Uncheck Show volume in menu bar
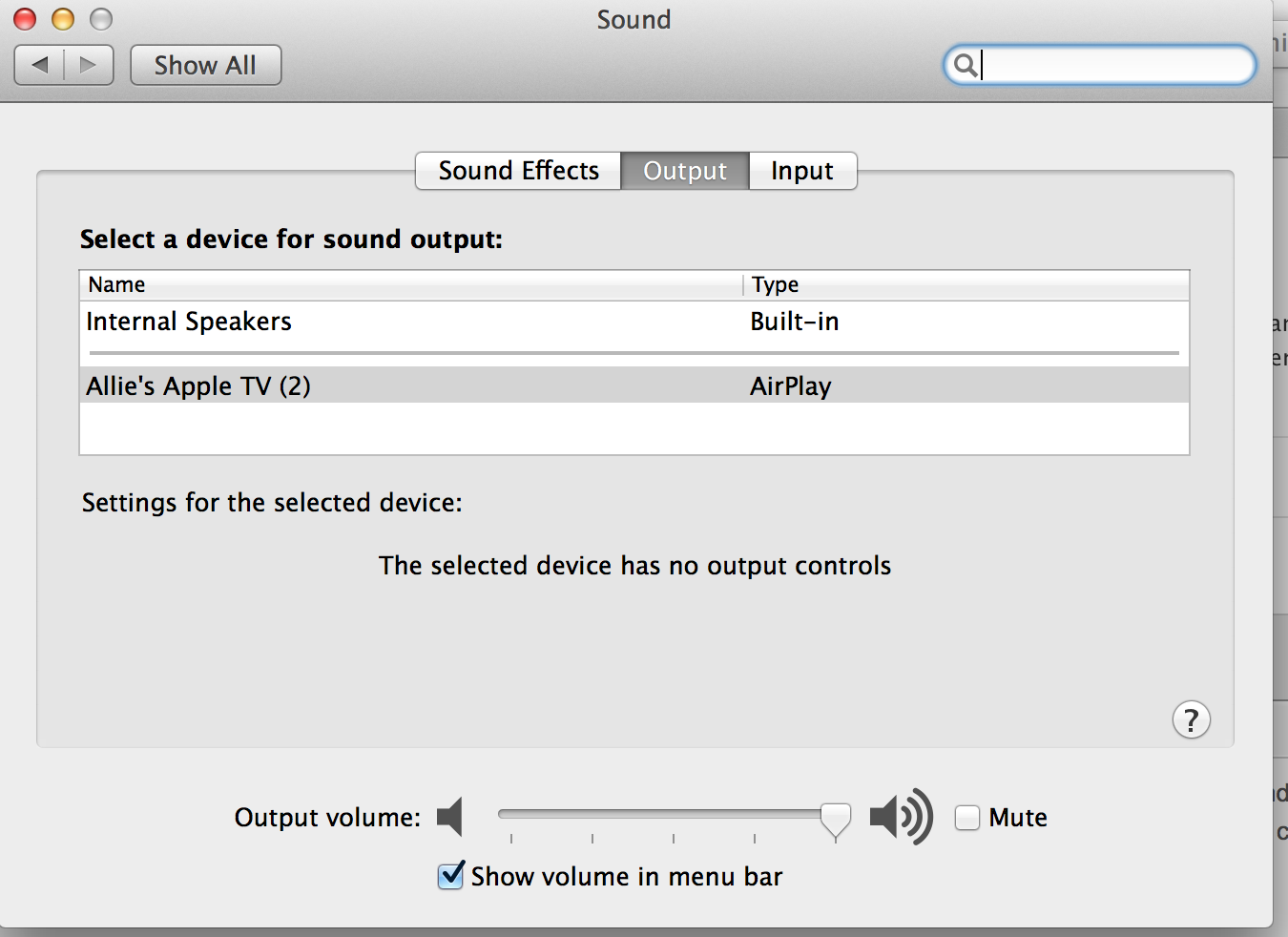This screenshot has width=1288, height=937. point(451,875)
